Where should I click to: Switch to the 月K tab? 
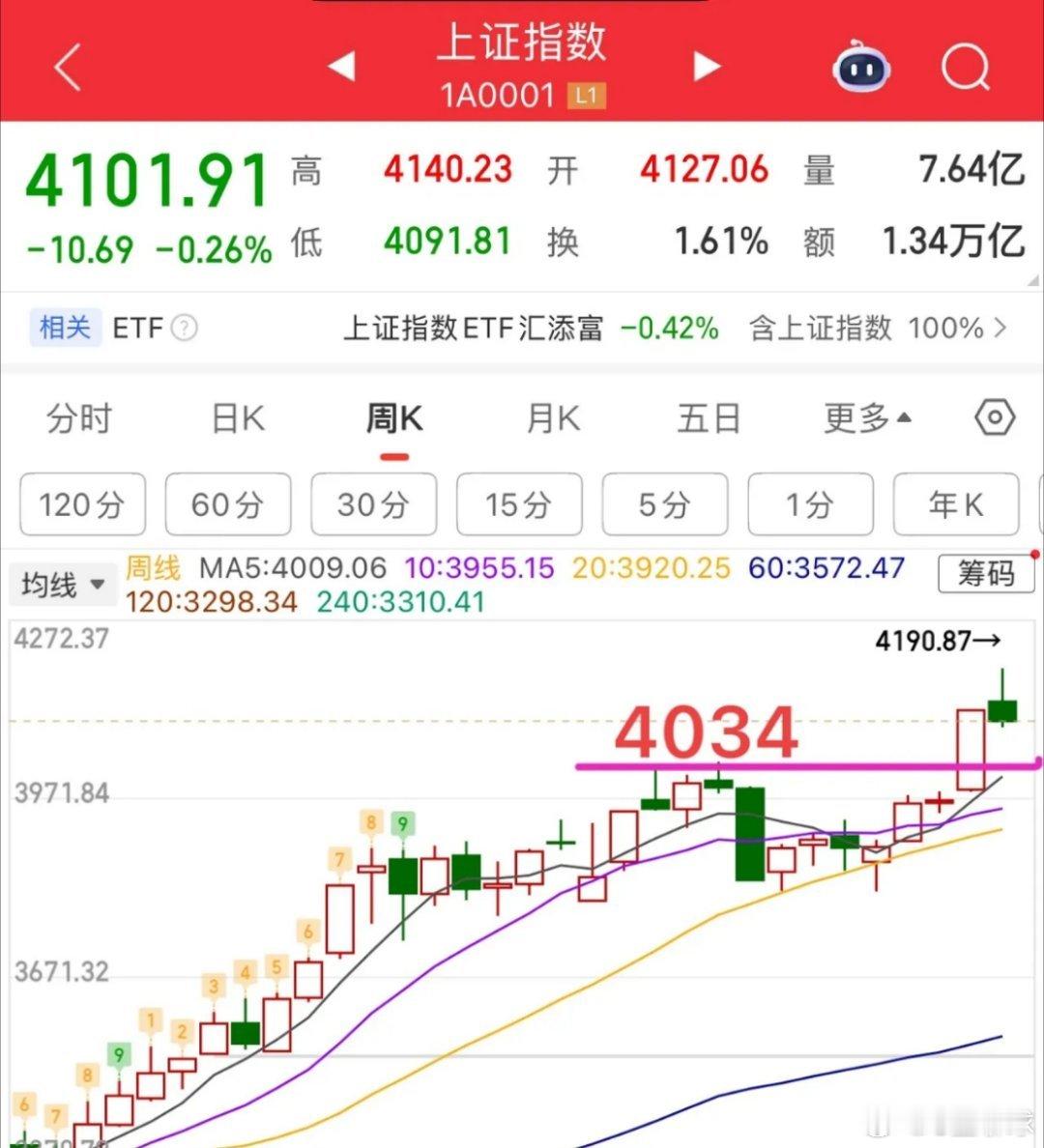click(x=553, y=418)
